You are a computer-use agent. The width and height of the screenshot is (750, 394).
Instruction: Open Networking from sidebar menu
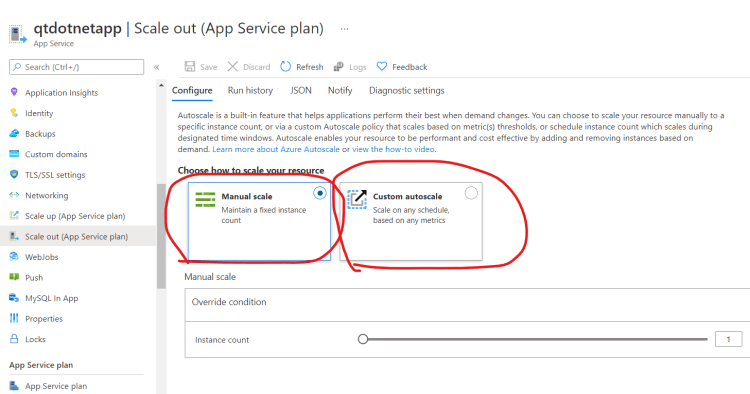pos(46,196)
